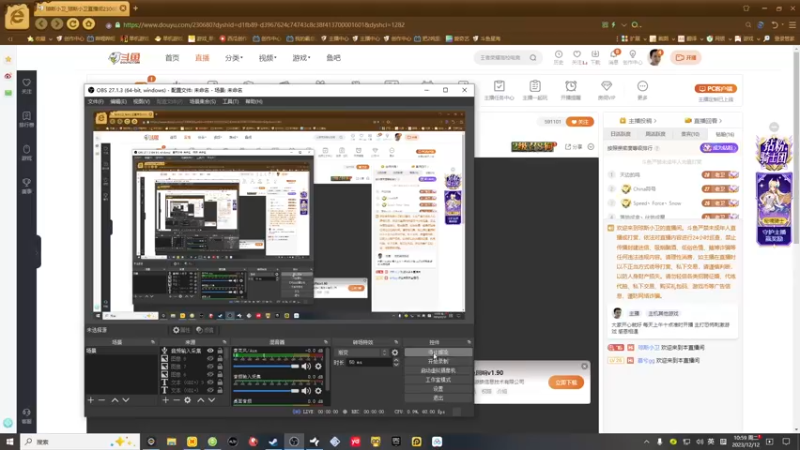
Task: Click the orange 开播 button on Douyu
Action: pyautogui.click(x=686, y=58)
